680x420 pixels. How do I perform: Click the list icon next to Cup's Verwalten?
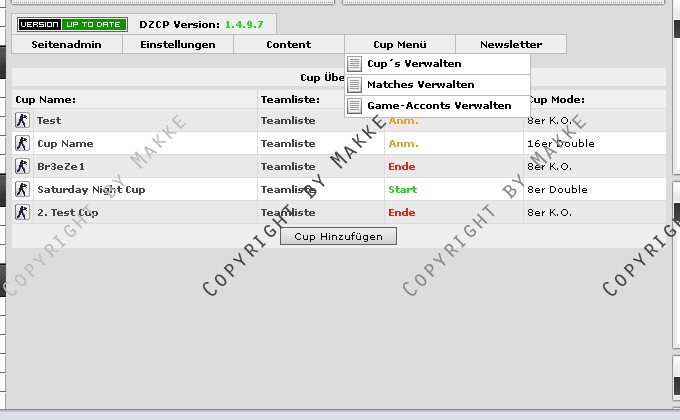click(354, 64)
